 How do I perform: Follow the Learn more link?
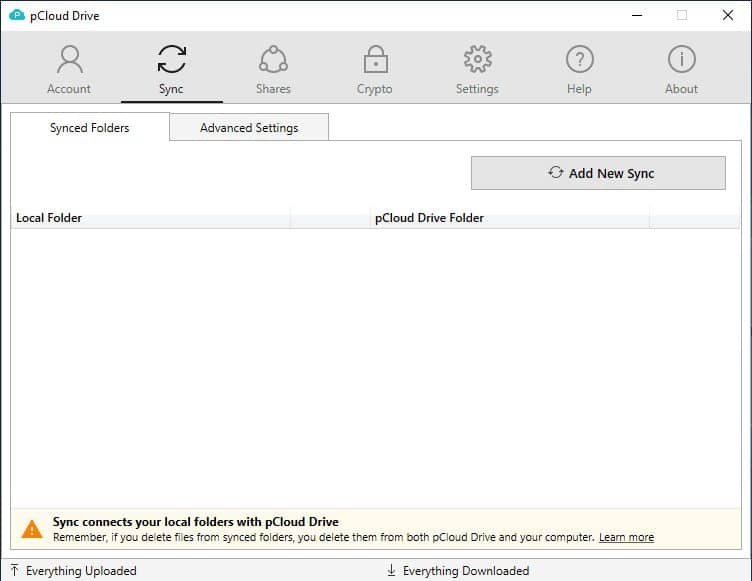[626, 537]
